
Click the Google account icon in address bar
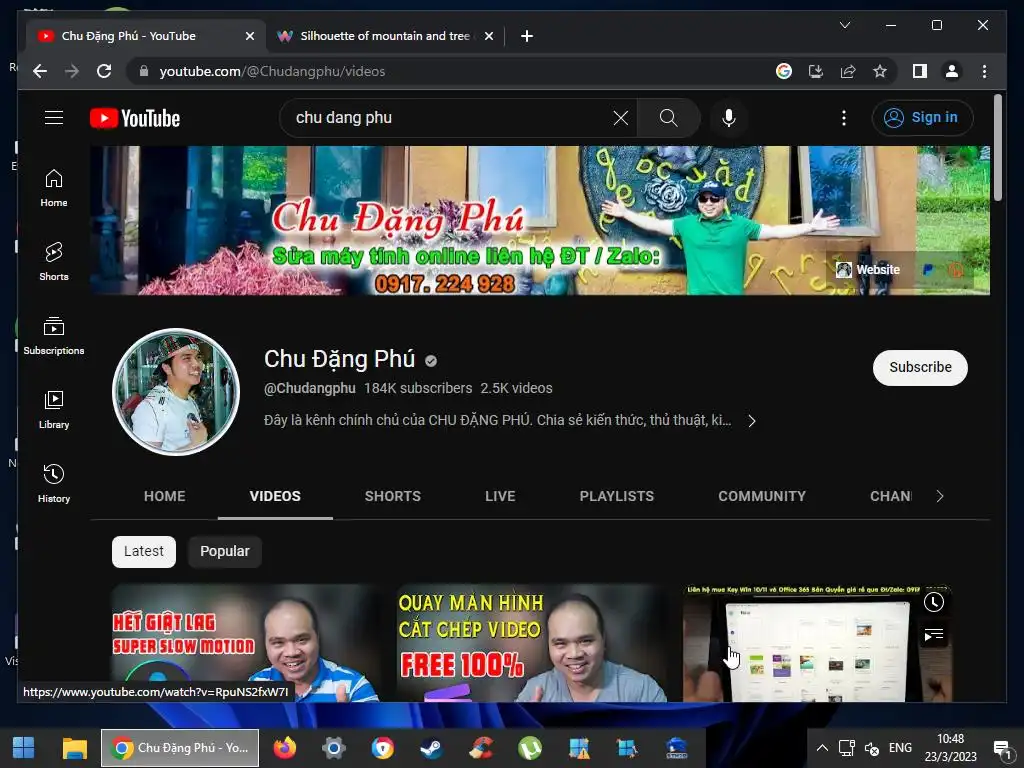[x=784, y=71]
